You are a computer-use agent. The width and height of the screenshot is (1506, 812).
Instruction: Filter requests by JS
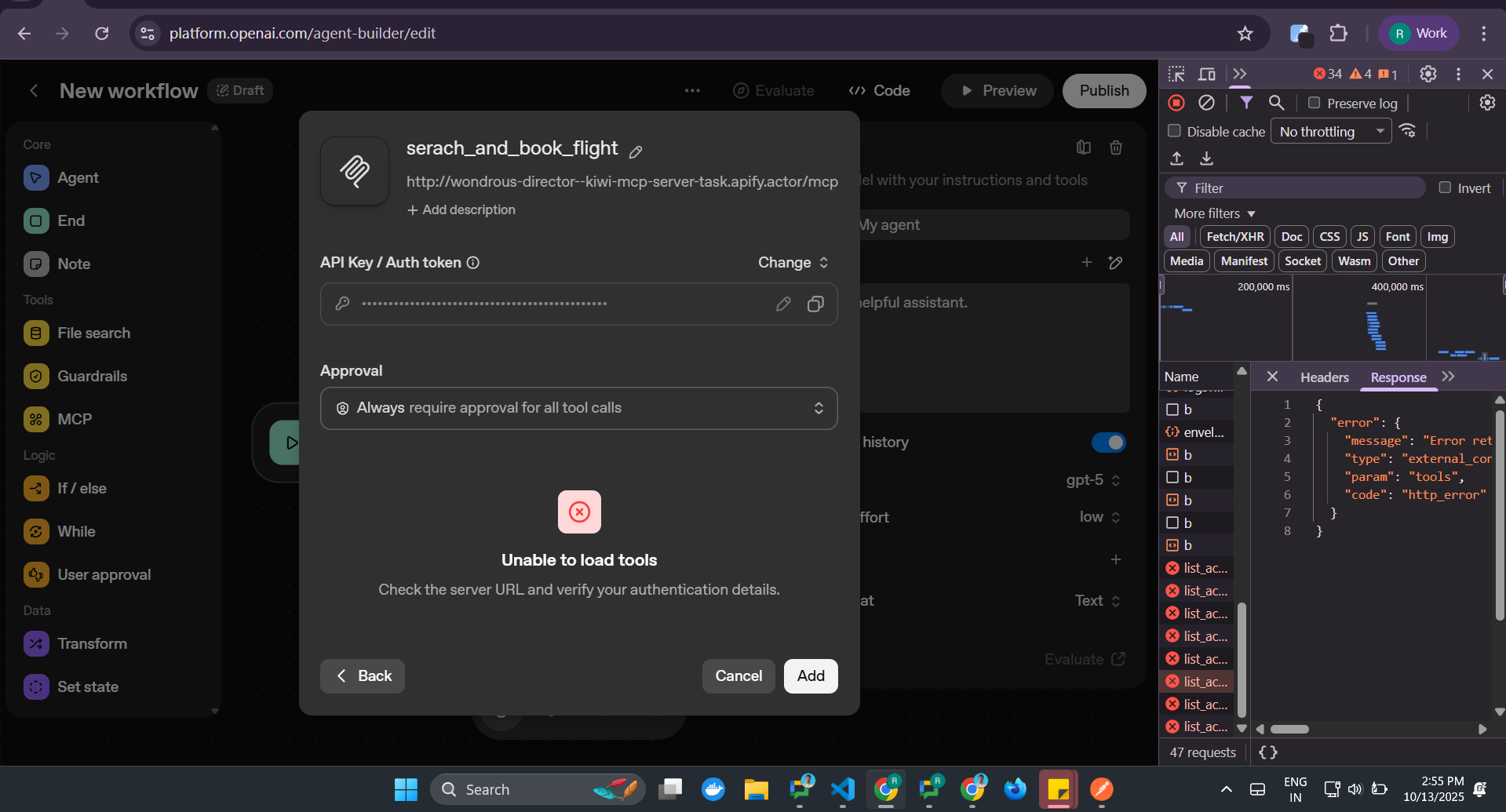(1362, 237)
